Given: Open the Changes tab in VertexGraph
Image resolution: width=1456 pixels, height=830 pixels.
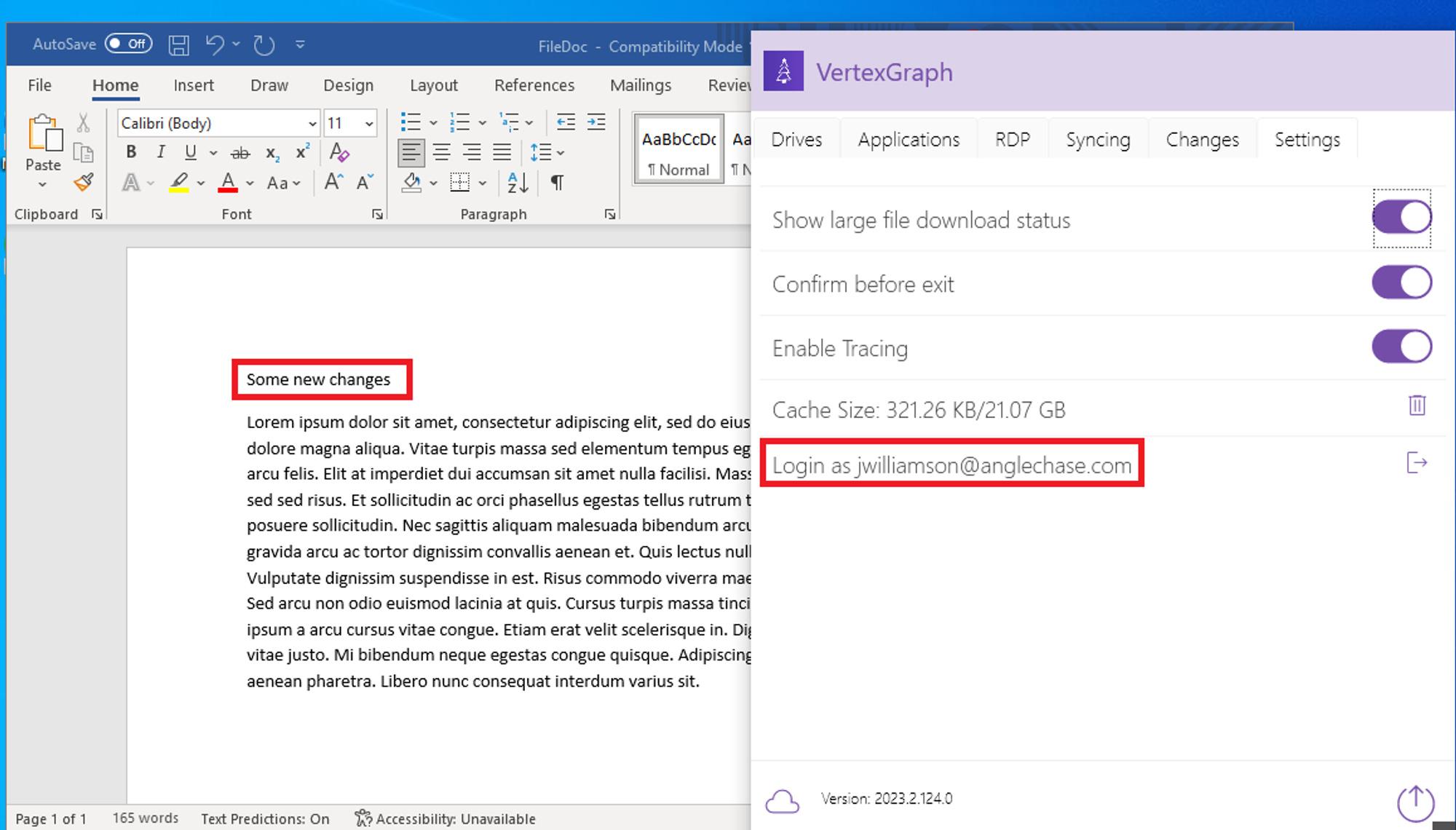Looking at the screenshot, I should point(1202,139).
